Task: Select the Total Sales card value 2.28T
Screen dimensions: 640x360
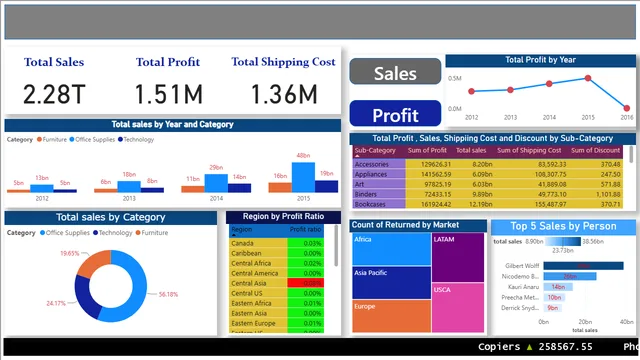Action: click(54, 94)
